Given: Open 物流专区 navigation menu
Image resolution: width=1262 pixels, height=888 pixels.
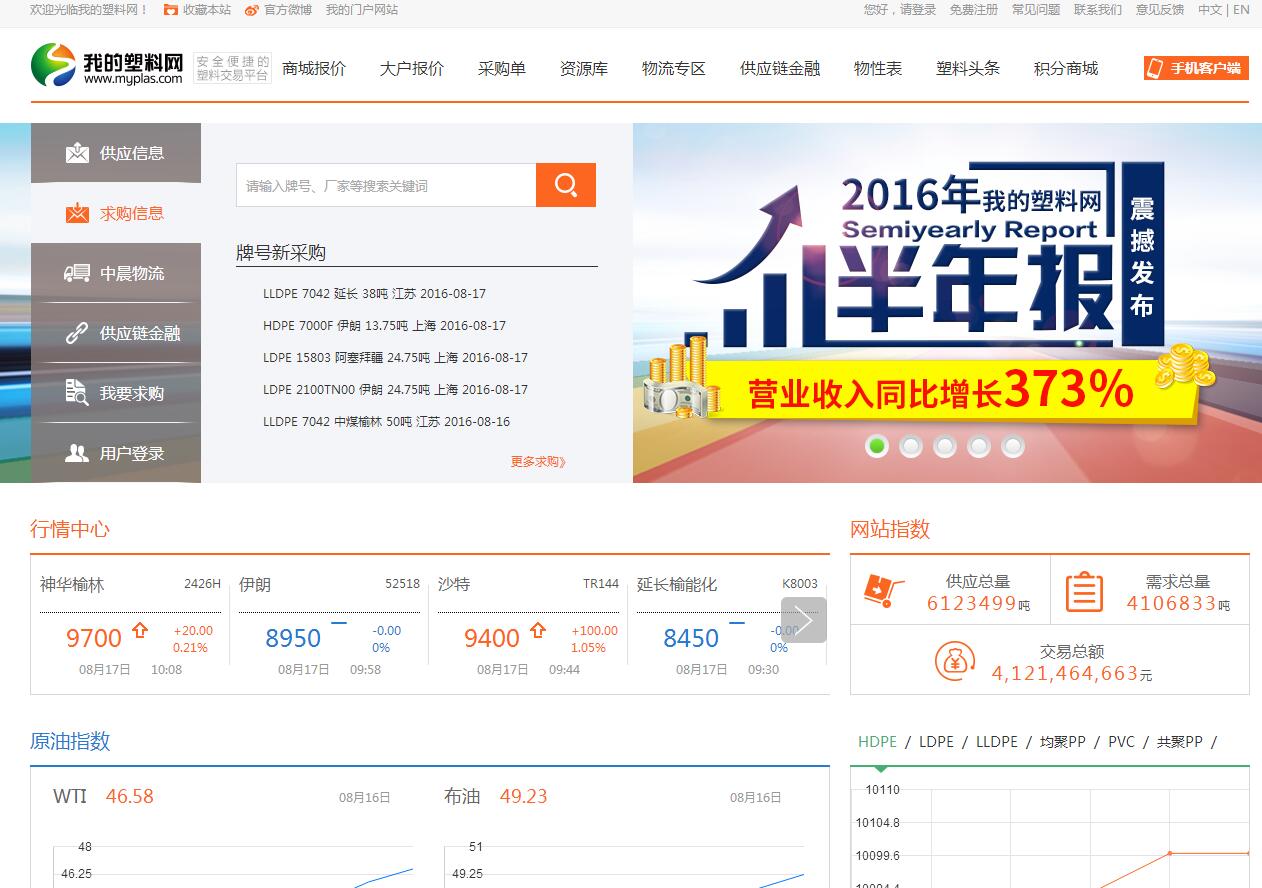Looking at the screenshot, I should (674, 69).
